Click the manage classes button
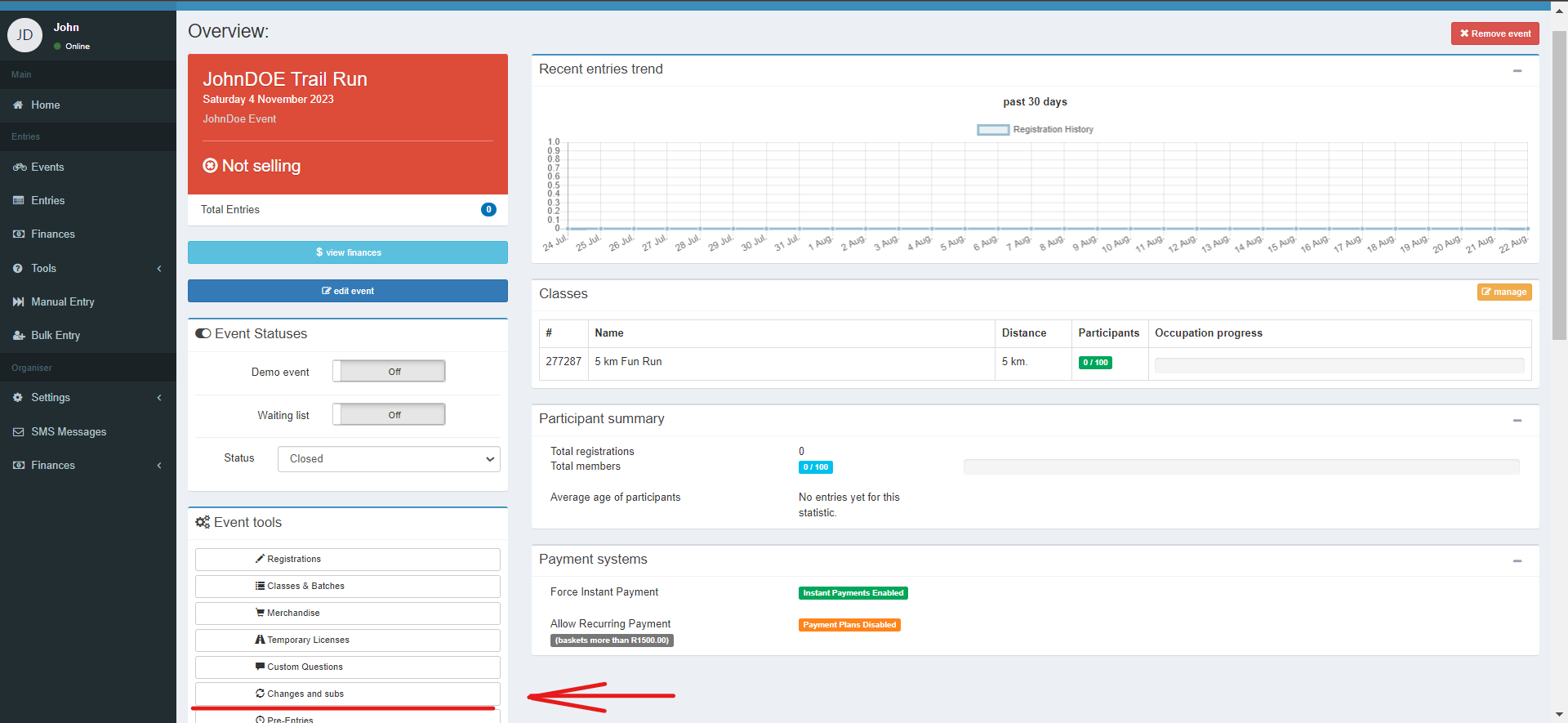This screenshot has height=723, width=1568. tap(1504, 292)
